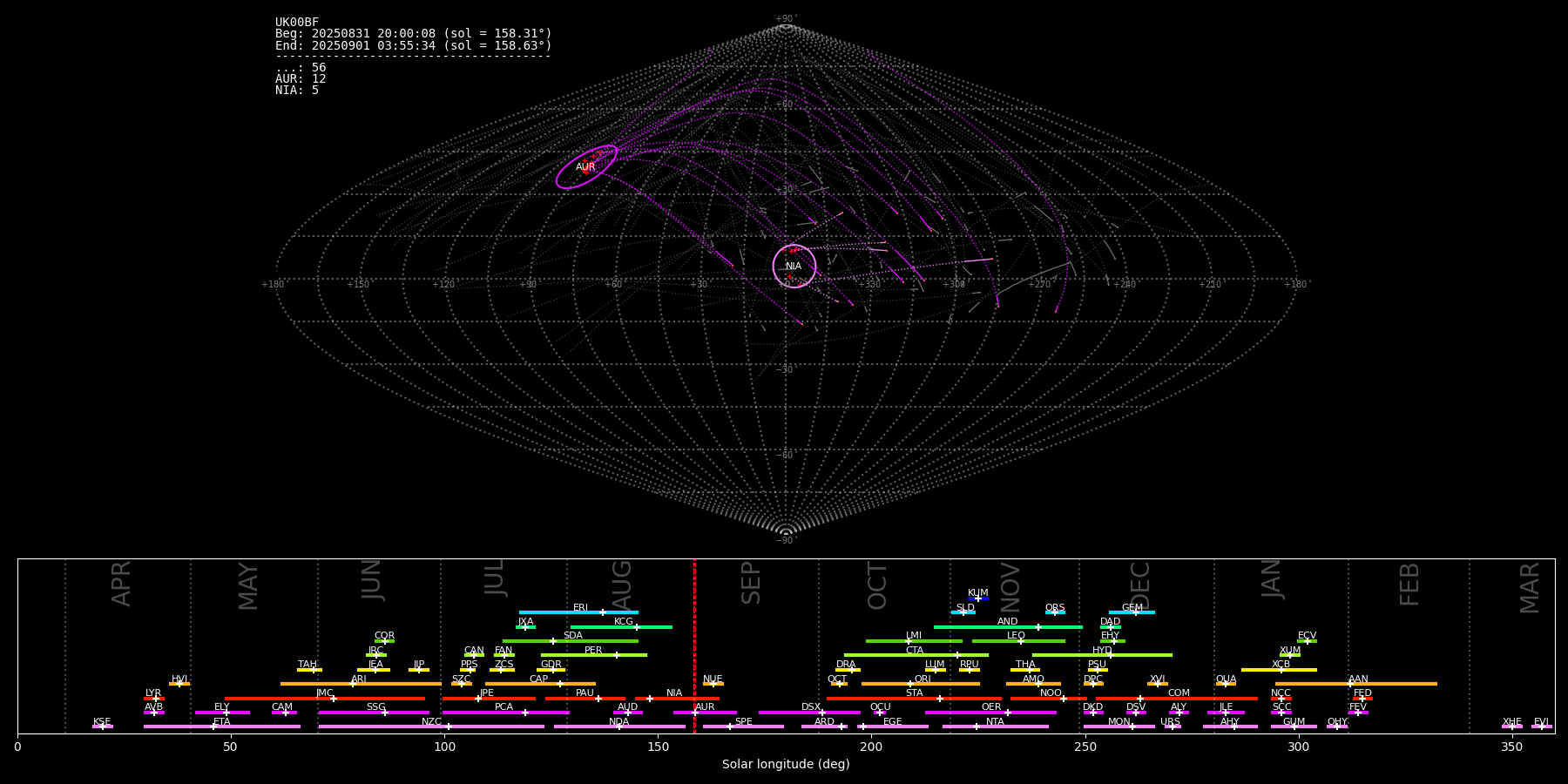Click the 'NIA: 5' count in header

(x=297, y=91)
